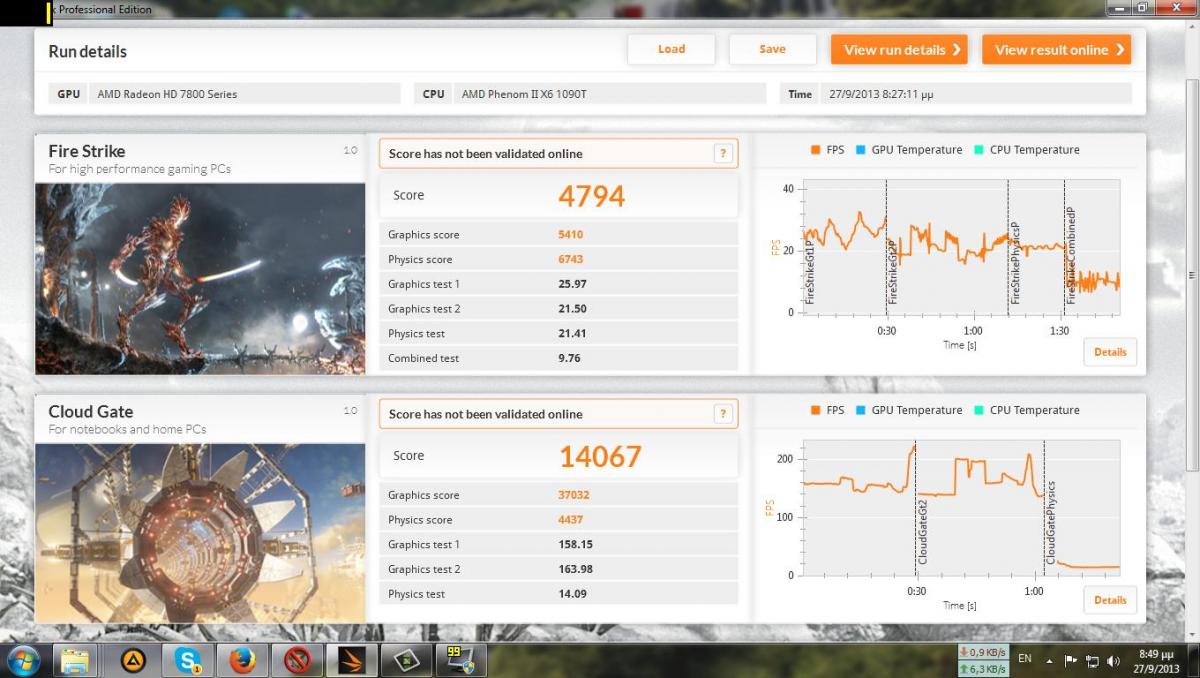Open Skype from the taskbar
The height and width of the screenshot is (678, 1200).
pos(188,660)
